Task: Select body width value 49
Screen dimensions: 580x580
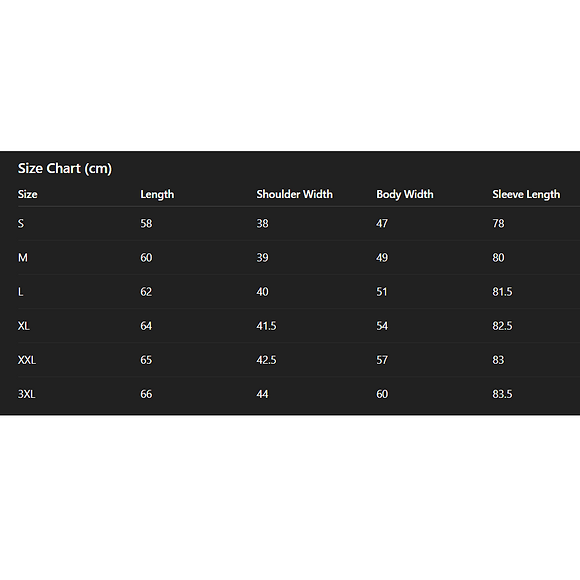Action: pyautogui.click(x=382, y=257)
